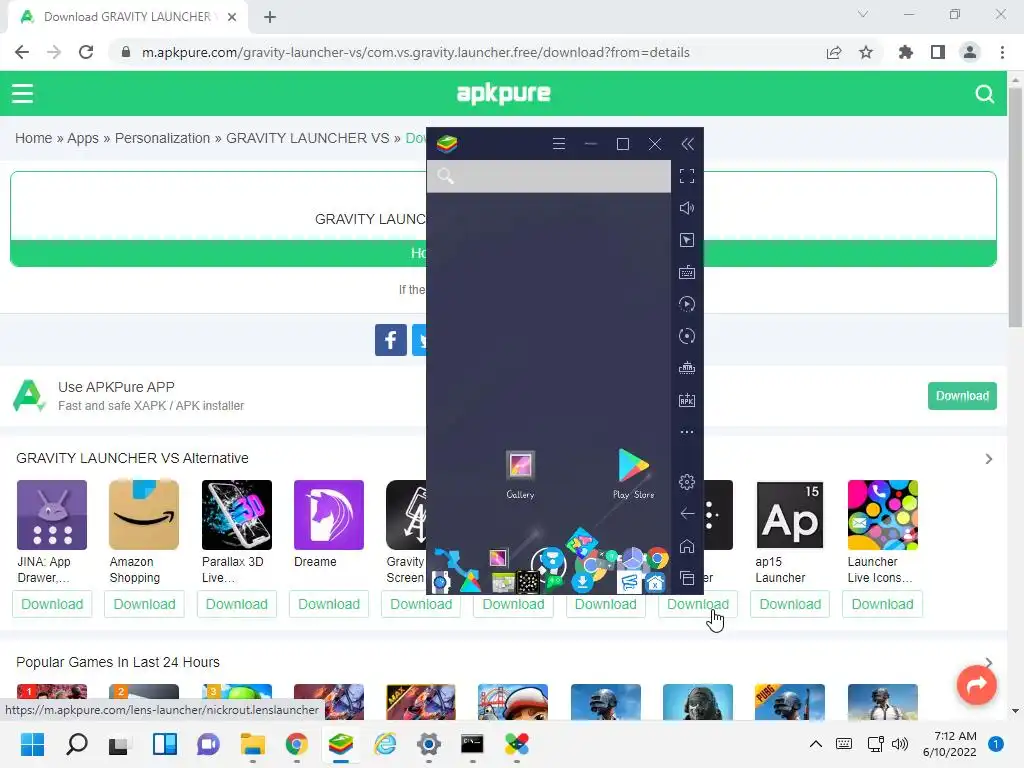Click Download under Launcher Live Icons

(x=882, y=604)
